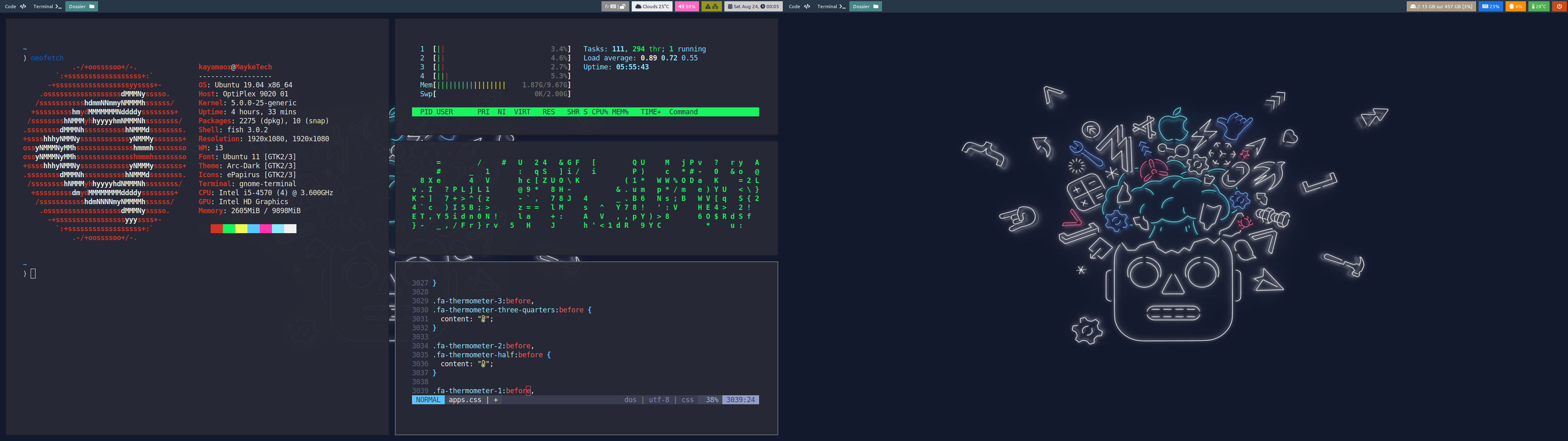This screenshot has width=1568, height=441.
Task: Sort htop by CPU% column header
Action: click(x=599, y=112)
